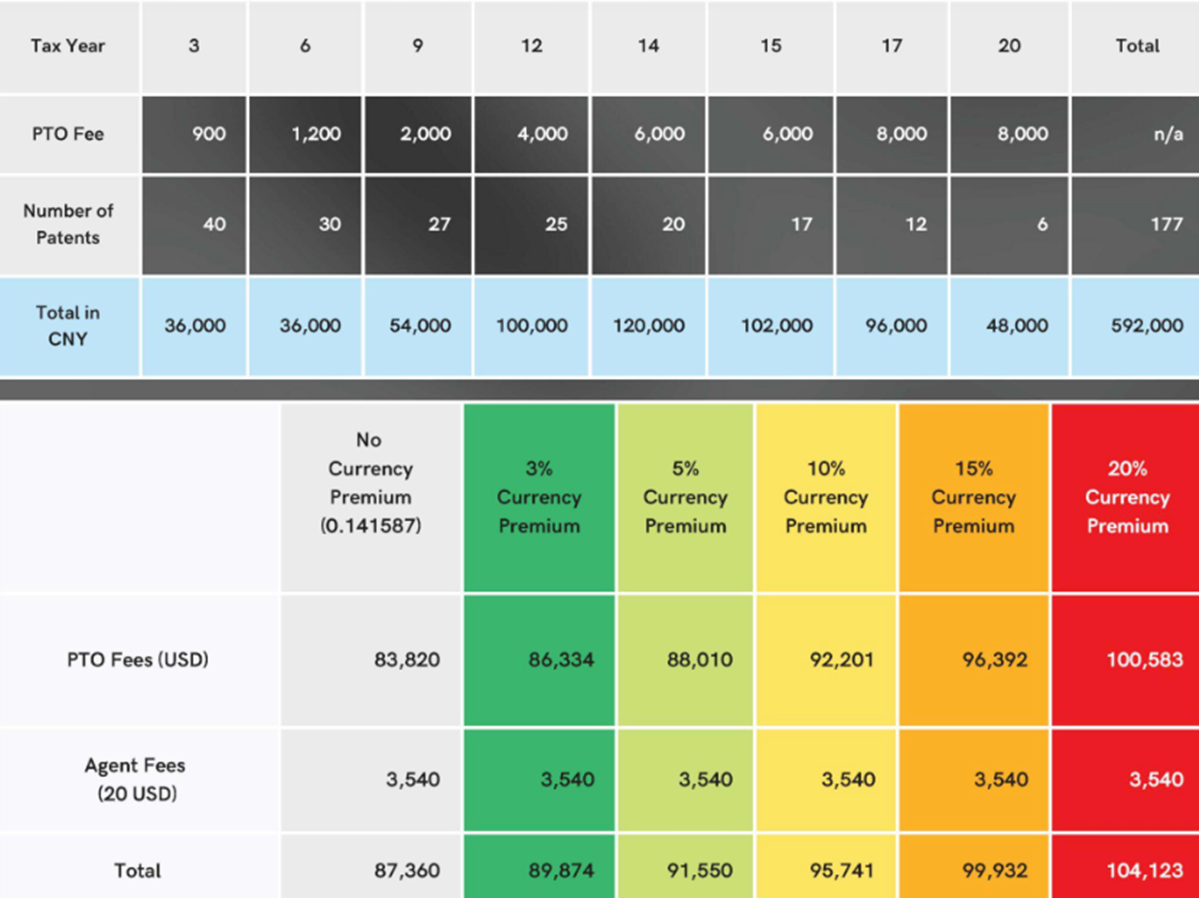Select the red 20% Currency Premium header
The width and height of the screenshot is (1199, 898).
[1126, 497]
